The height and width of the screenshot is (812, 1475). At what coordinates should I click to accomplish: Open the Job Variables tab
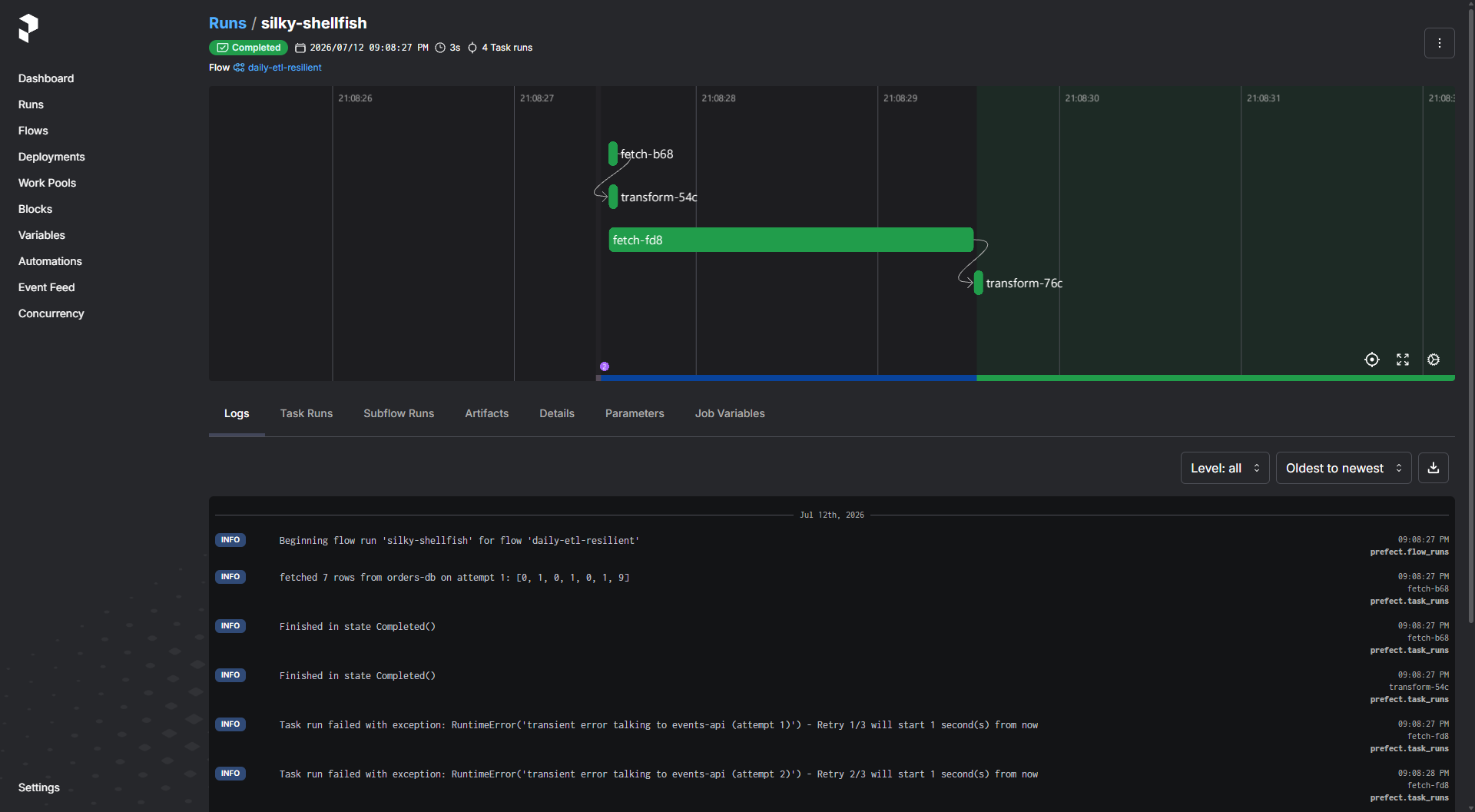[730, 413]
